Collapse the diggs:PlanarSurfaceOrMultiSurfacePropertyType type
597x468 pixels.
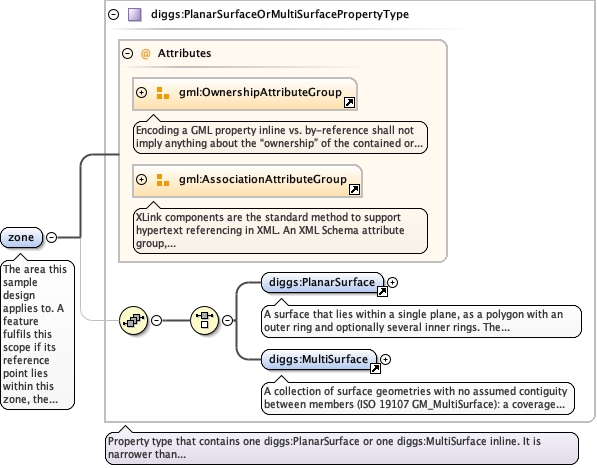(x=113, y=14)
